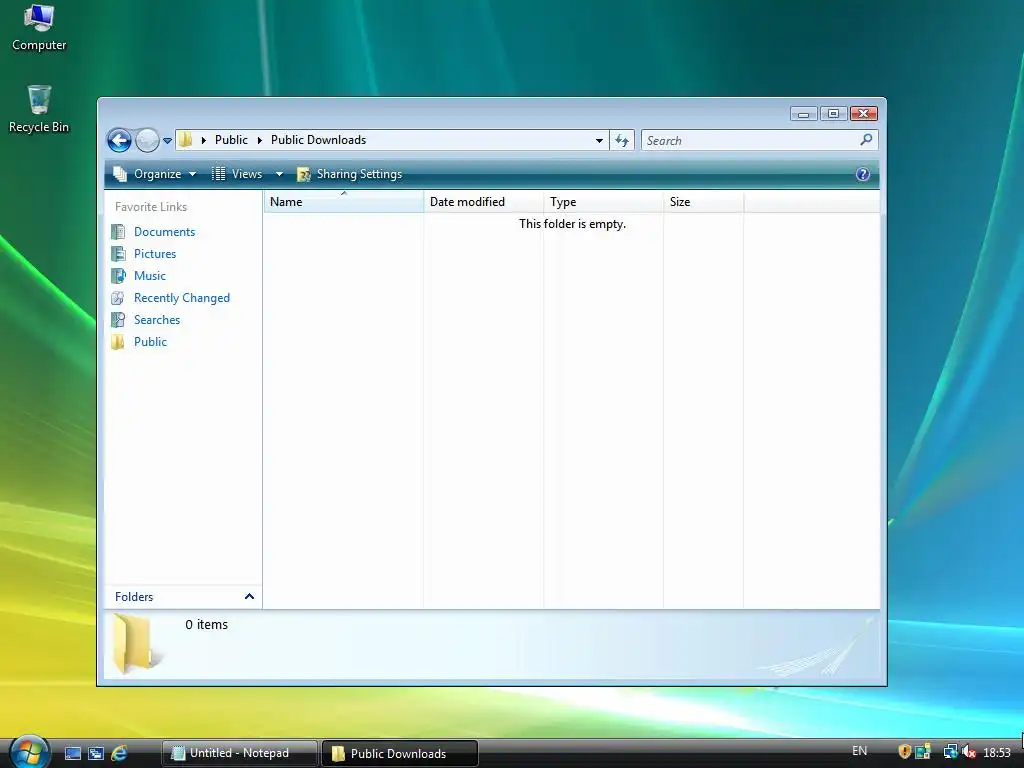
Task: Click the Public breadcrumb in address bar
Action: point(231,140)
